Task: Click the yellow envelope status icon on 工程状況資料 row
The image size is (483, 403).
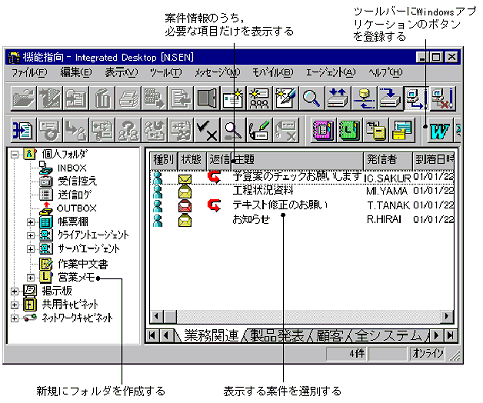Action: (x=185, y=191)
